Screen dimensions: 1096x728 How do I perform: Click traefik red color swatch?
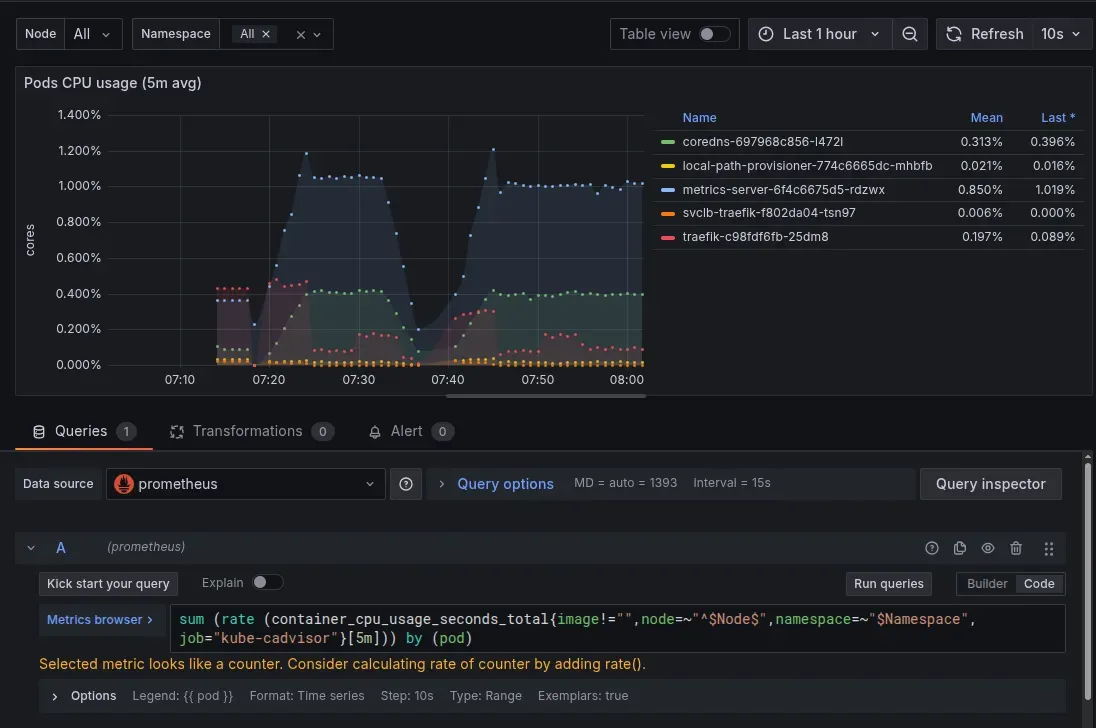point(668,238)
